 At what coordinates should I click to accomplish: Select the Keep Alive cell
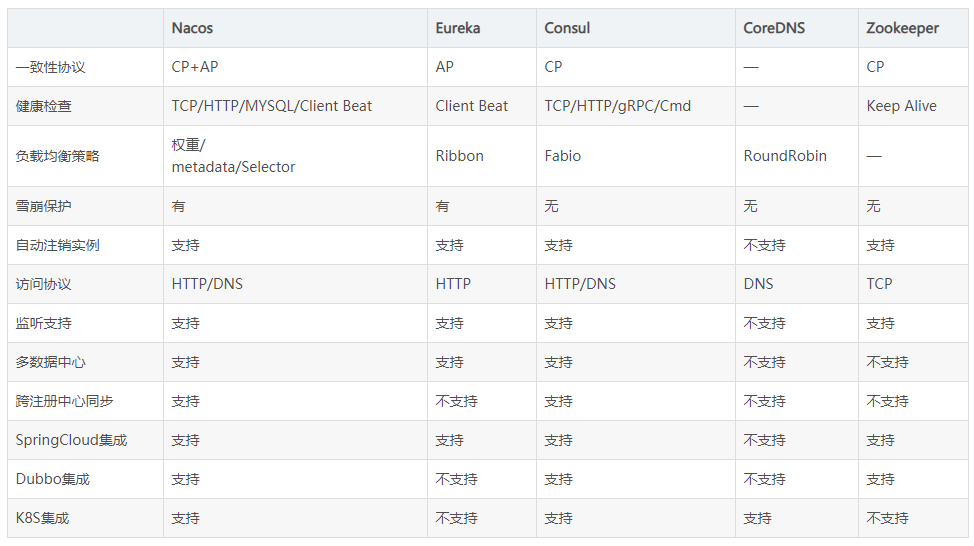click(x=902, y=106)
